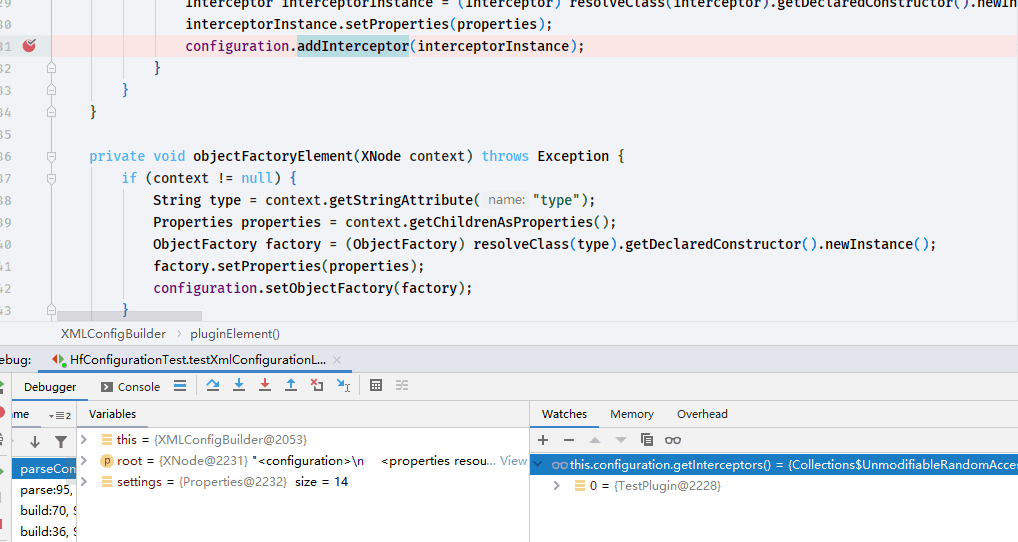Click the Step Into icon
The height and width of the screenshot is (542, 1018).
tap(239, 386)
